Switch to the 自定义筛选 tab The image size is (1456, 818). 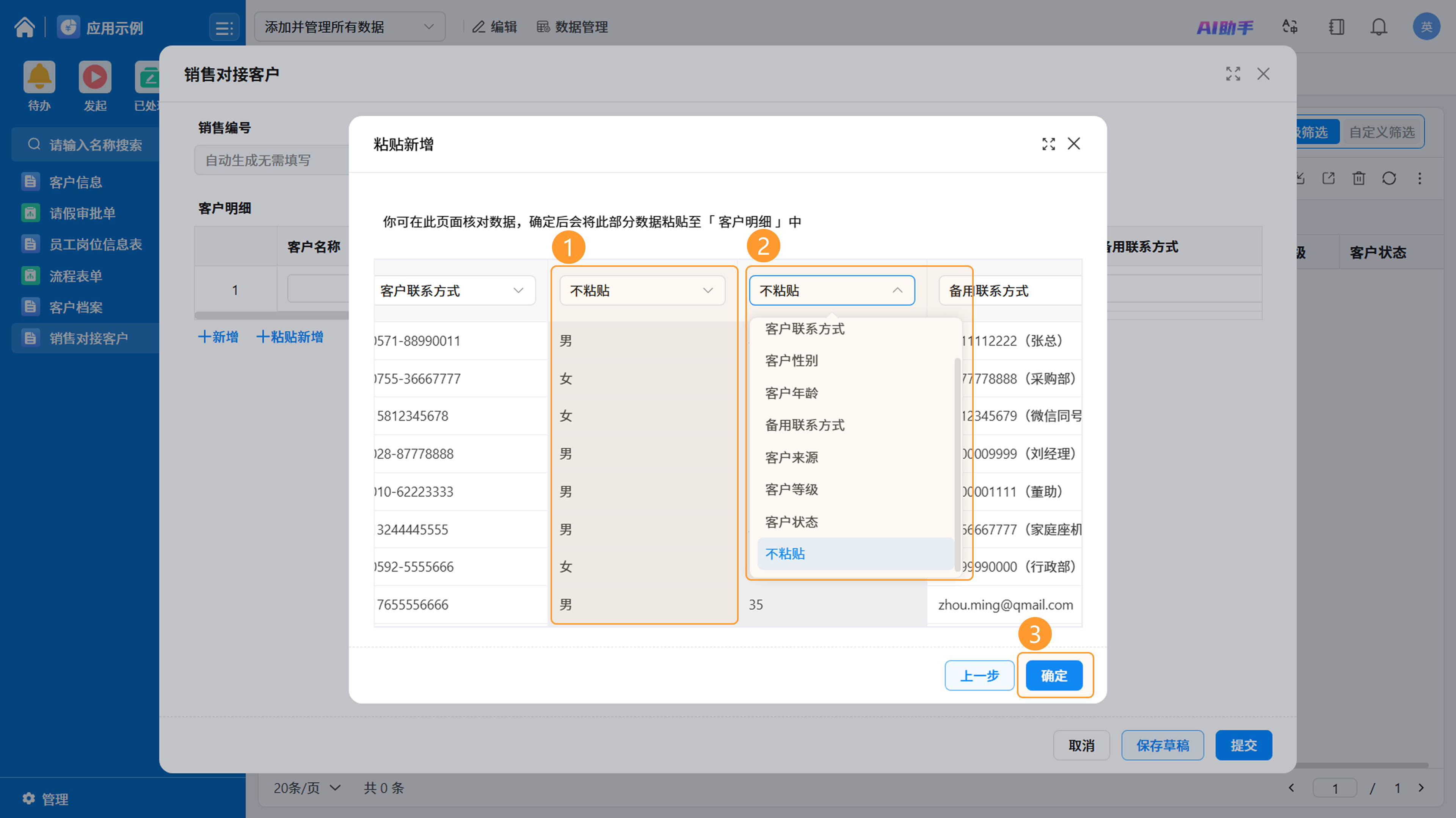pos(1382,132)
